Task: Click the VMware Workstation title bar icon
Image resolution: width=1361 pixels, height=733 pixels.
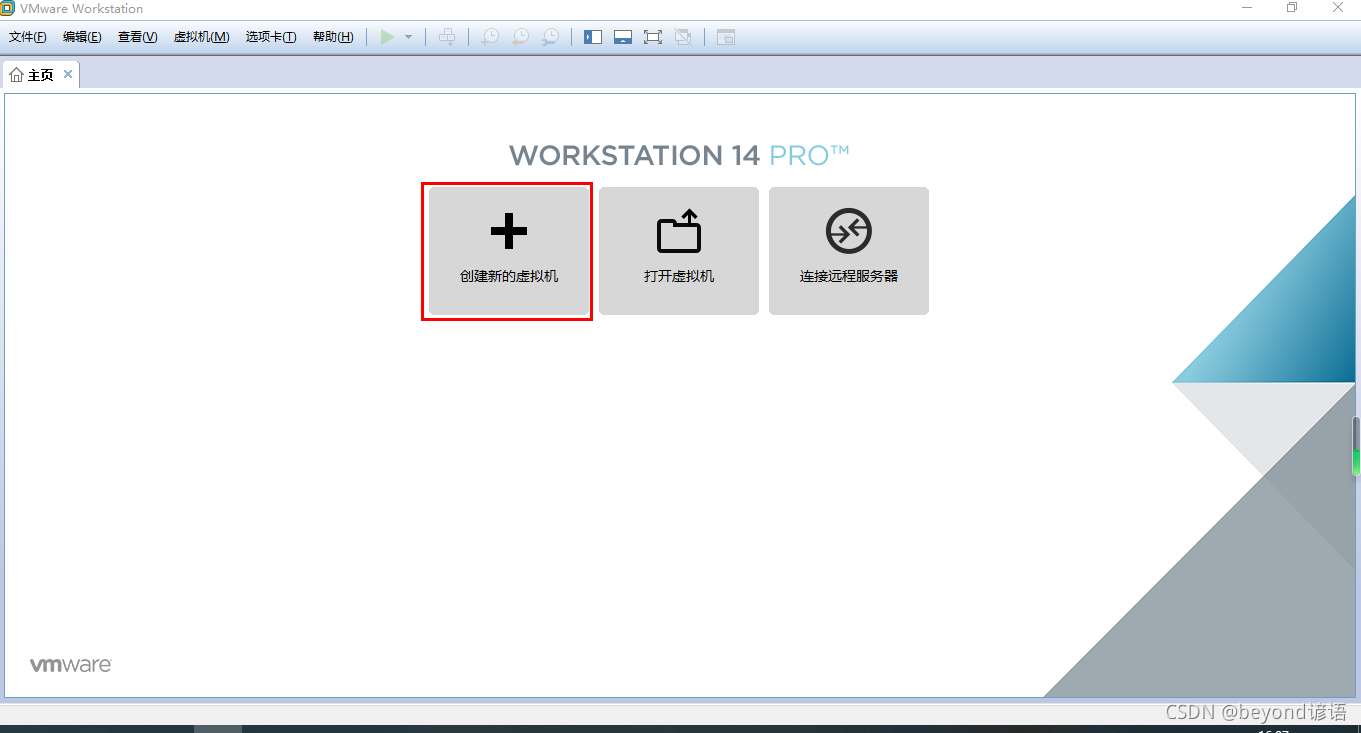Action: pyautogui.click(x=8, y=8)
